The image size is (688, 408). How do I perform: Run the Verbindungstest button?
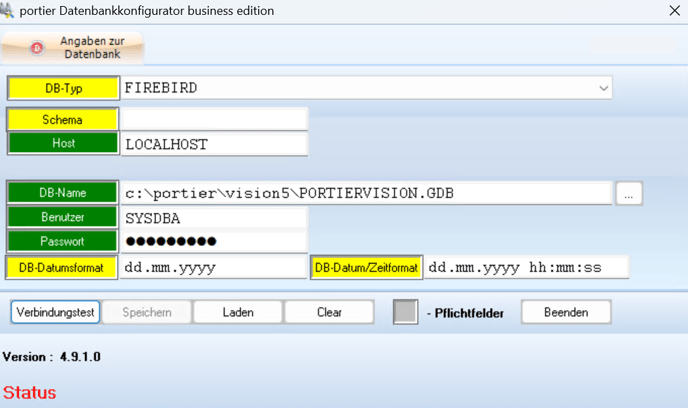(x=55, y=312)
